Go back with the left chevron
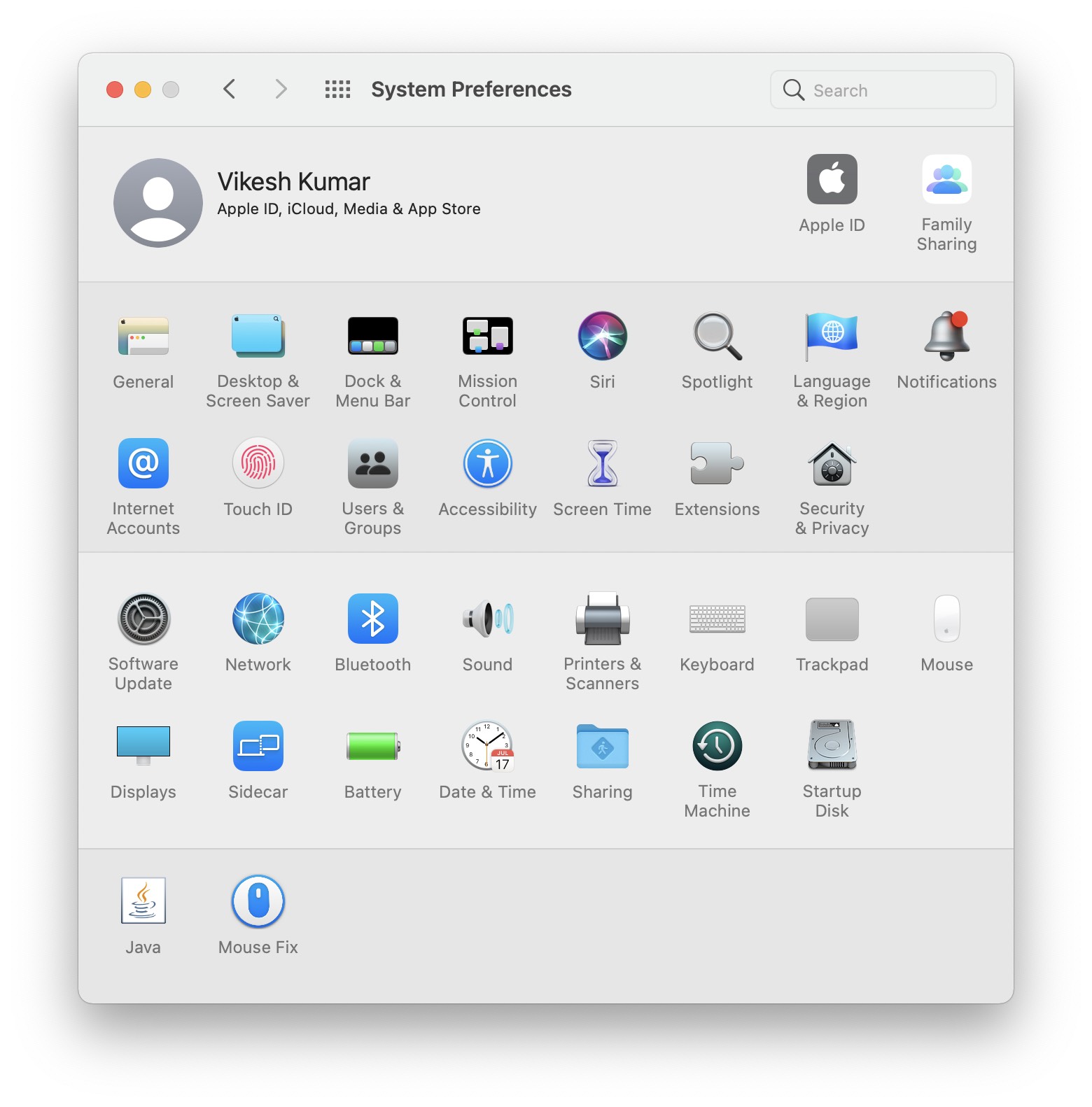 [229, 90]
